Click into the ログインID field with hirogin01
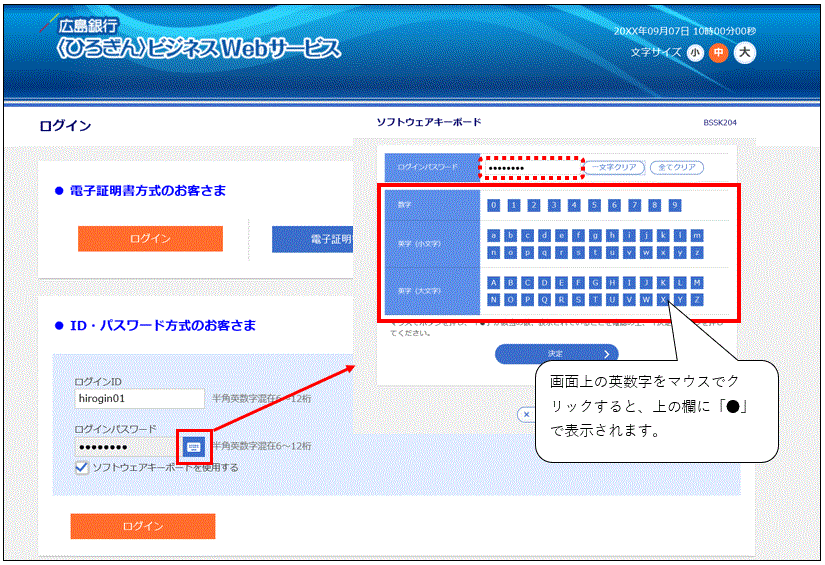Image resolution: width=825 pixels, height=565 pixels. click(139, 399)
